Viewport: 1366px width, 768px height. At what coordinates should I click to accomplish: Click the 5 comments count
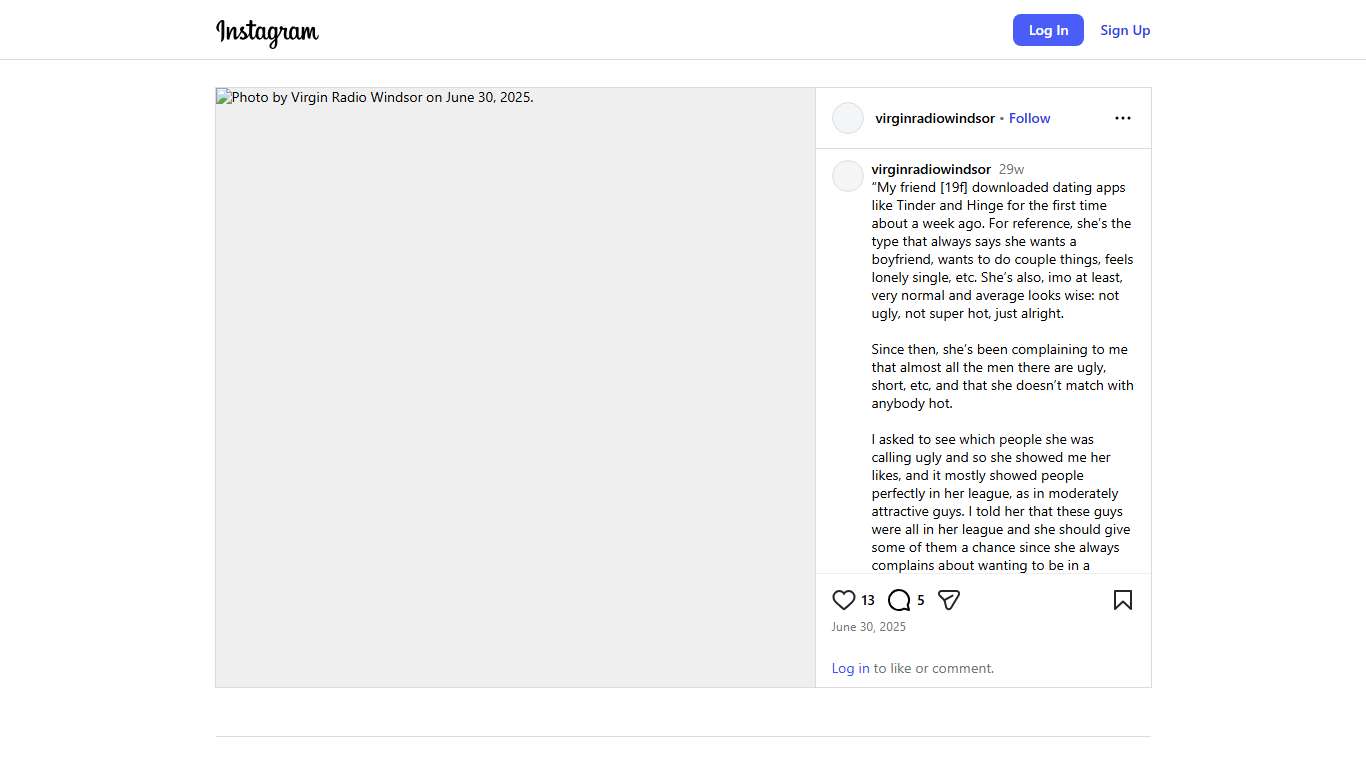pyautogui.click(x=921, y=600)
